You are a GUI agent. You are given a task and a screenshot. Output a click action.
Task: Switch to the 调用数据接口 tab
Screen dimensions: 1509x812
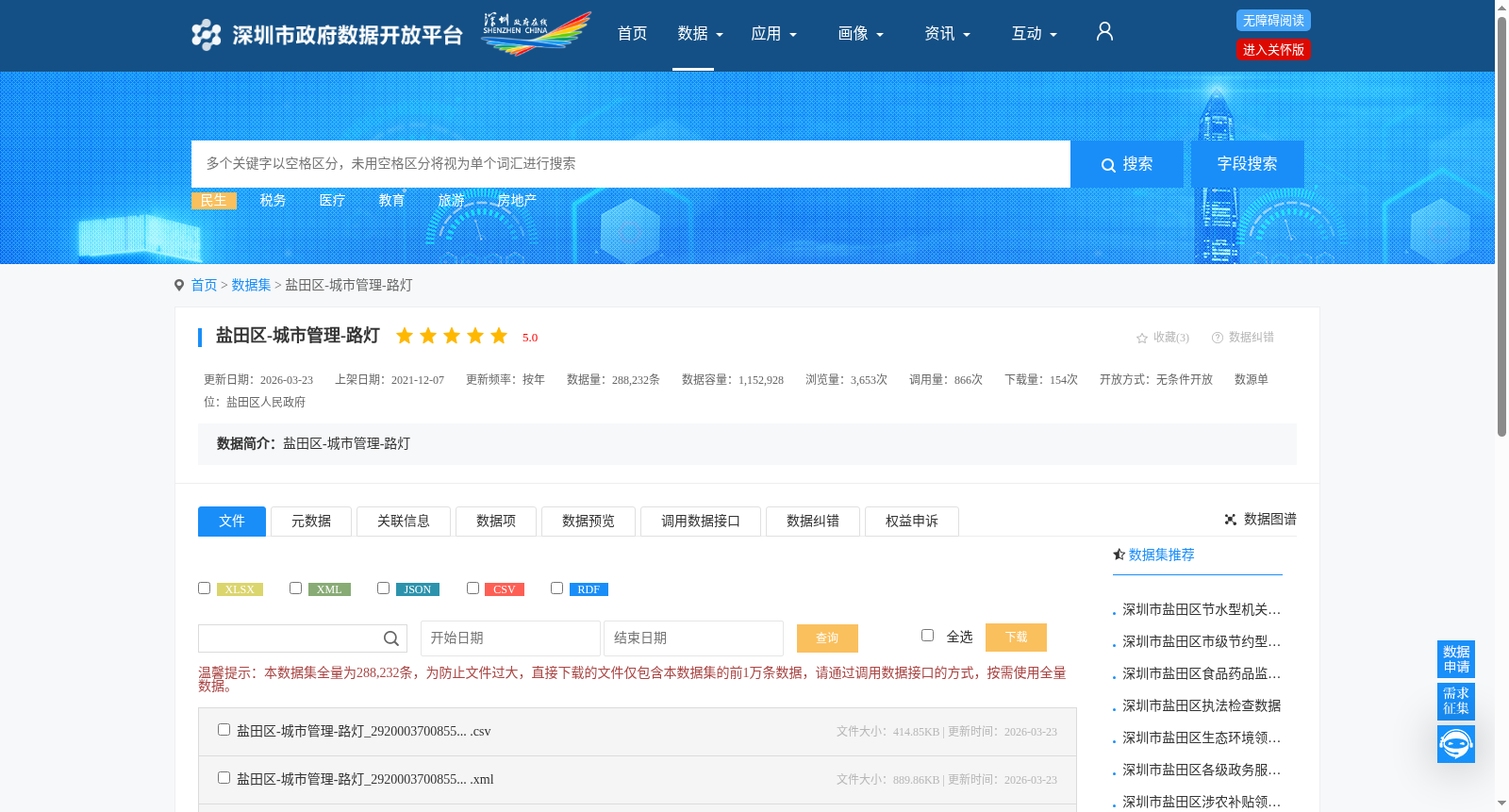click(x=701, y=522)
